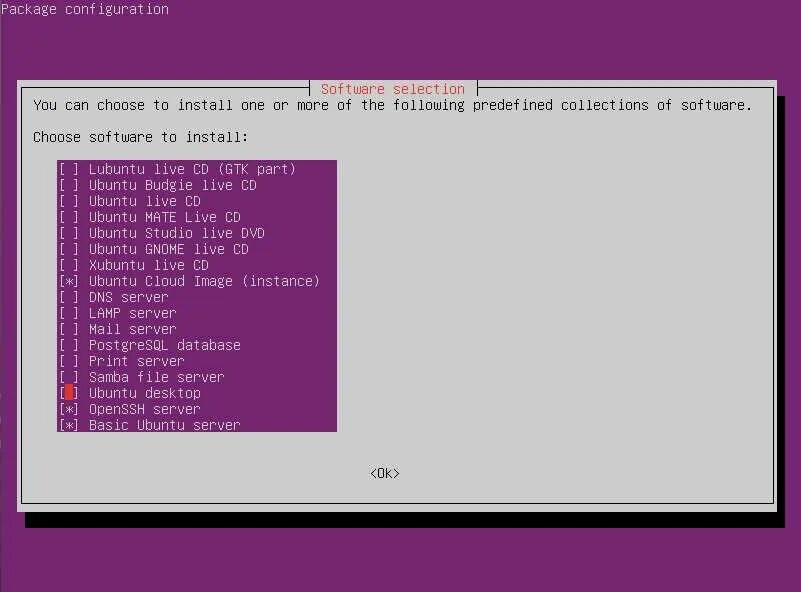Click the 'Print server' label text
801x592 pixels.
click(x=136, y=361)
